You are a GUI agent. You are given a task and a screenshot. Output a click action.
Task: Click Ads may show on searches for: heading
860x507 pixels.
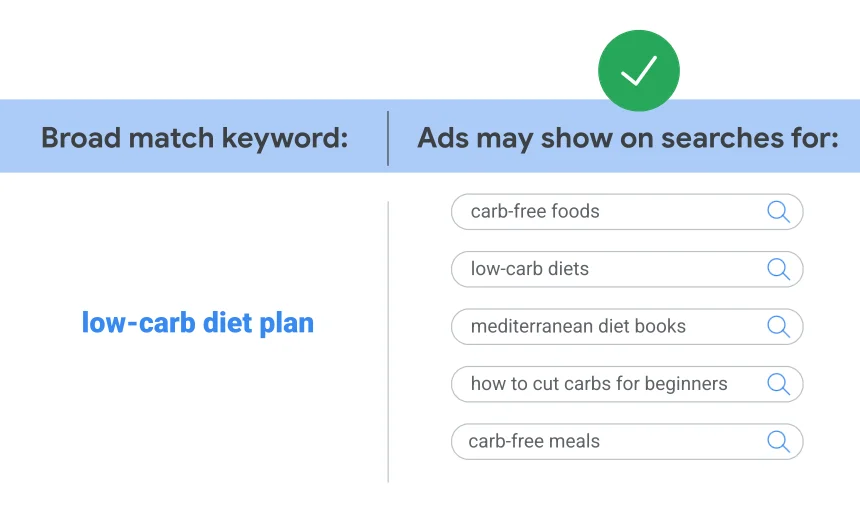coord(628,138)
